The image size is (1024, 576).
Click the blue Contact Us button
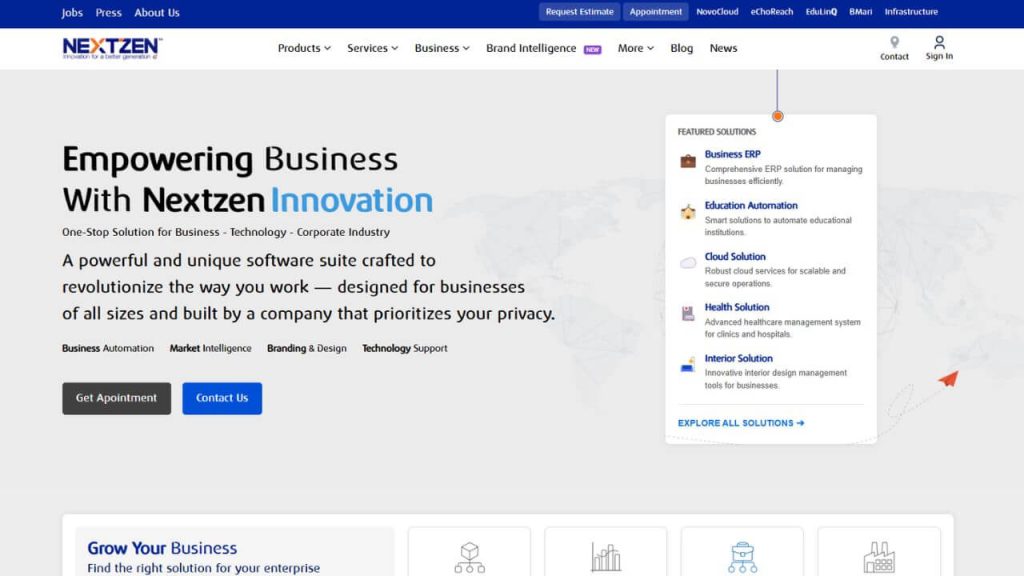tap(222, 398)
